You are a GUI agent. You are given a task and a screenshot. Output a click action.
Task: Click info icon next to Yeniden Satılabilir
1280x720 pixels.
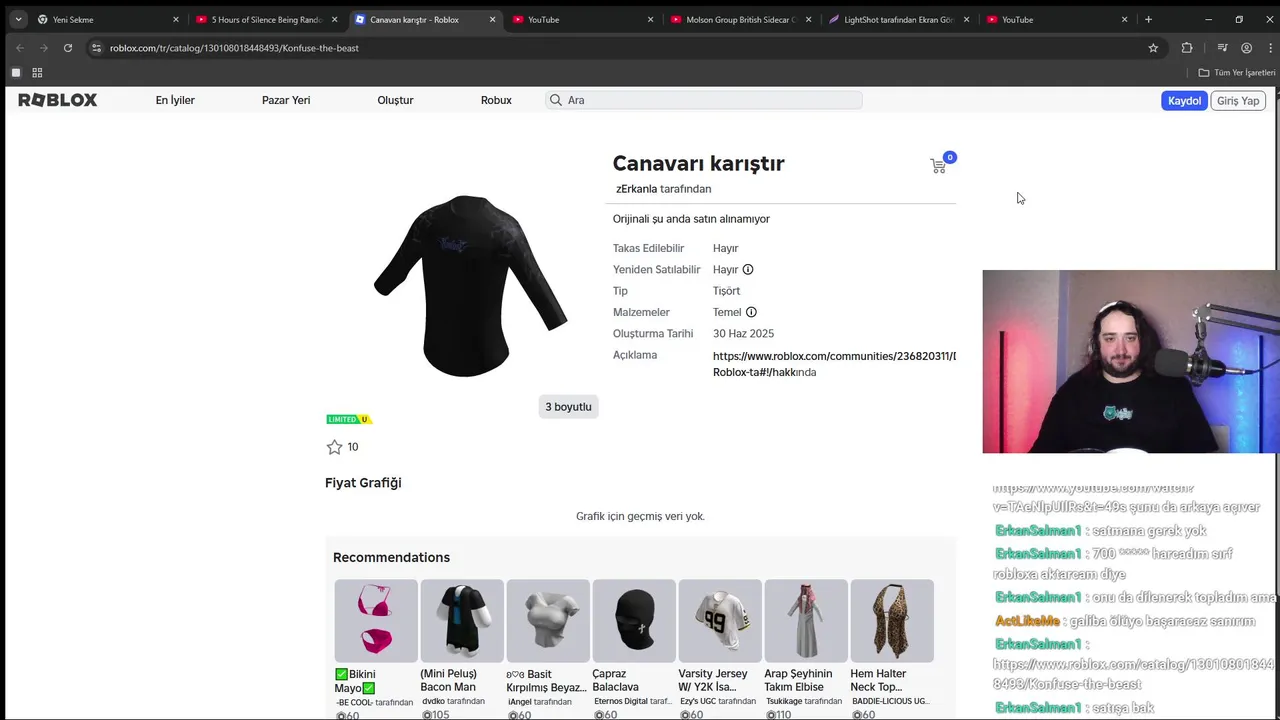[x=748, y=269]
